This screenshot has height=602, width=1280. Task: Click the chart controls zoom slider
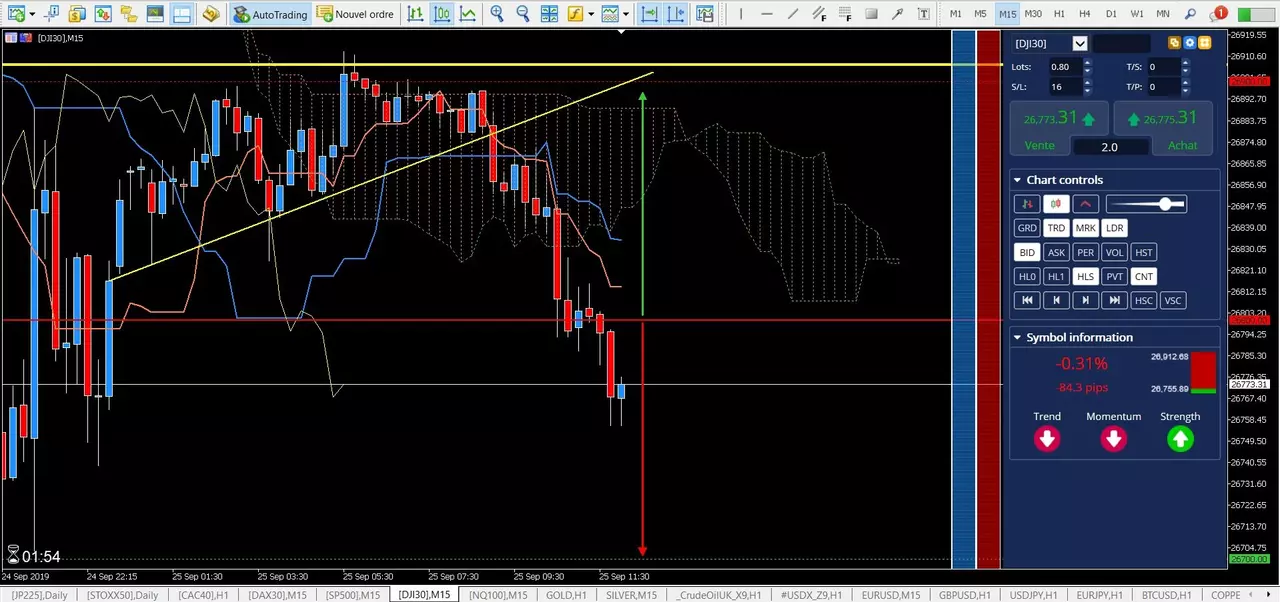coord(1146,204)
